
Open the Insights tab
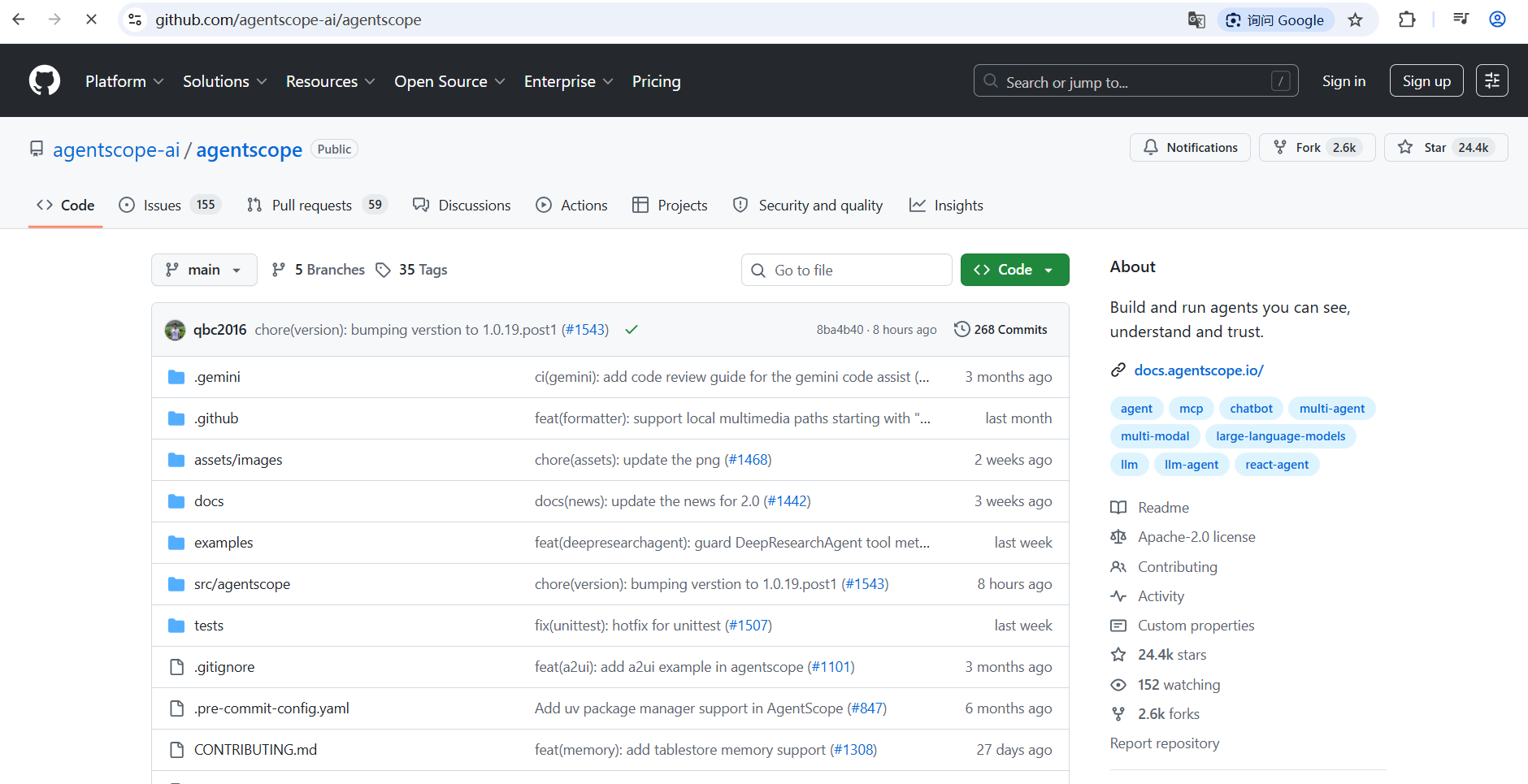pos(946,206)
